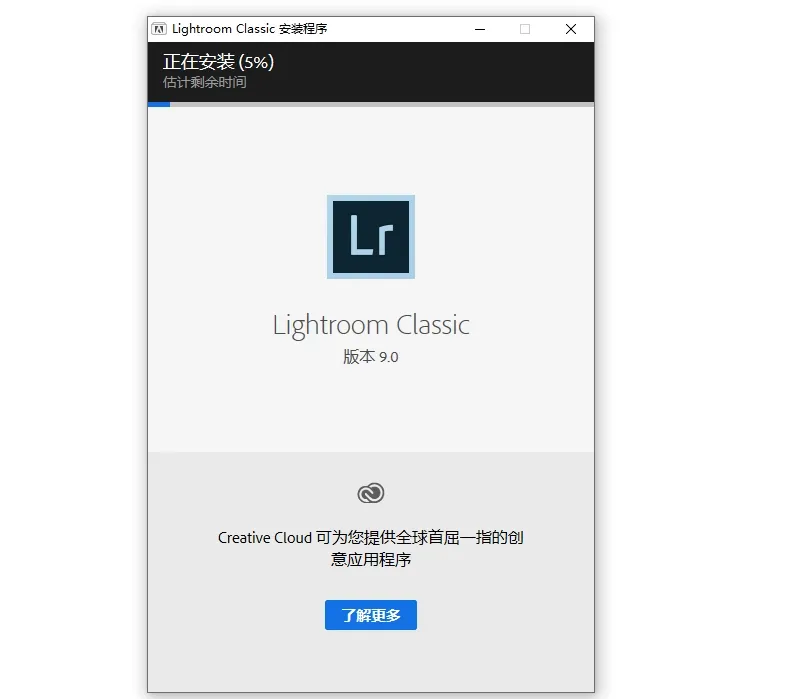Click the 了解更多 button
This screenshot has height=699, width=786.
pos(370,615)
